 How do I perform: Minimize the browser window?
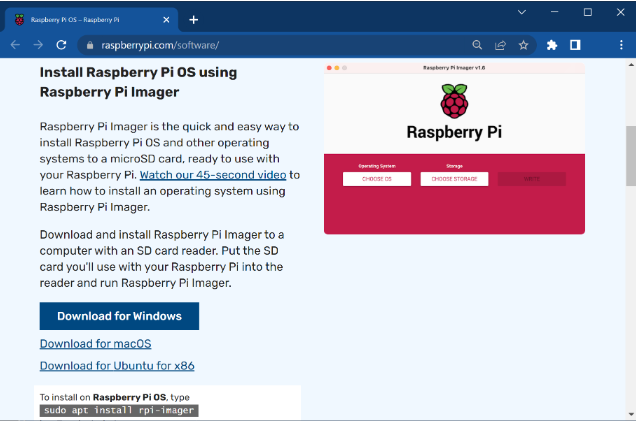[554, 12]
